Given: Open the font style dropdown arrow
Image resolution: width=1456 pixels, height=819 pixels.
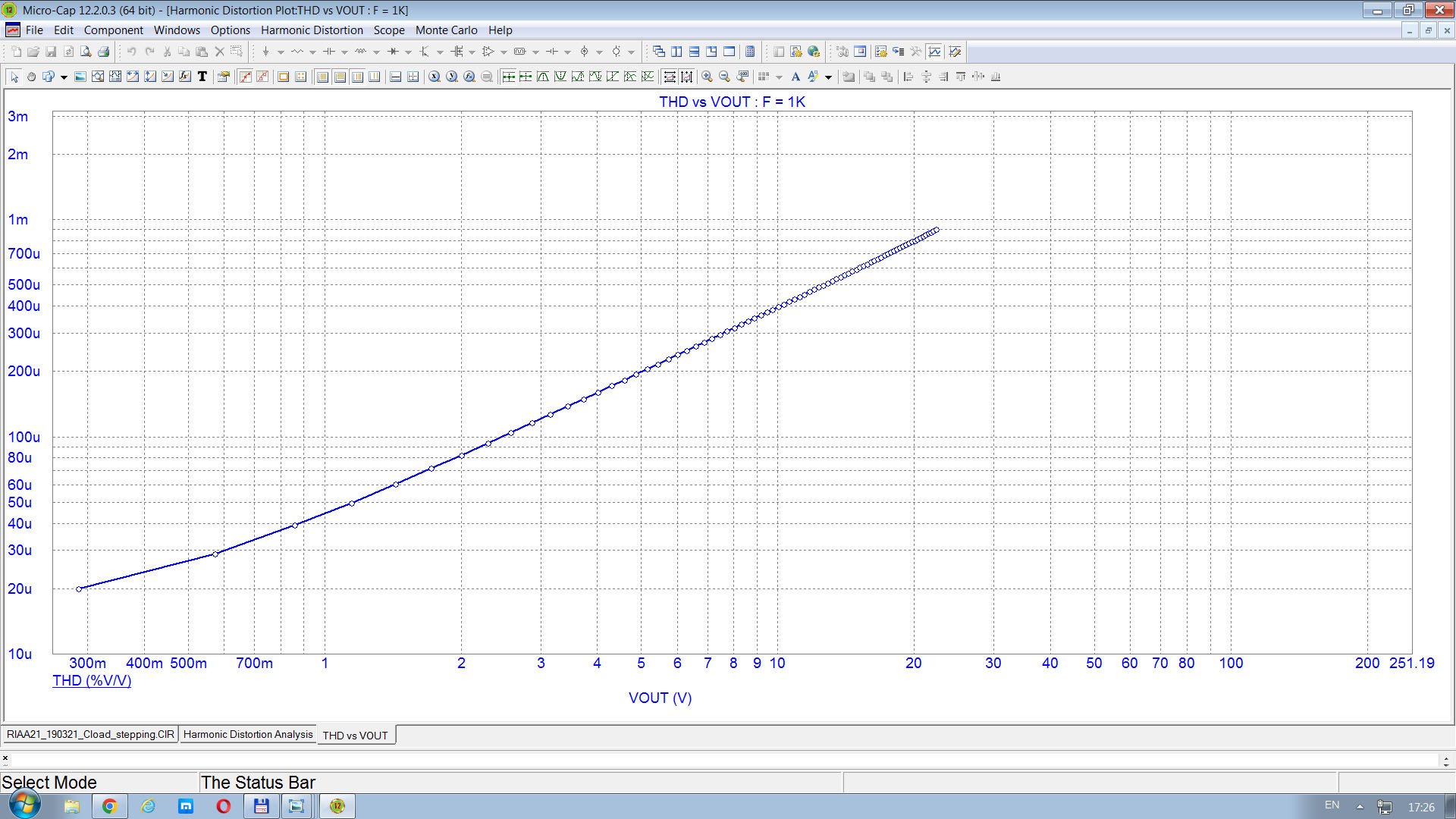Looking at the screenshot, I should pyautogui.click(x=828, y=77).
